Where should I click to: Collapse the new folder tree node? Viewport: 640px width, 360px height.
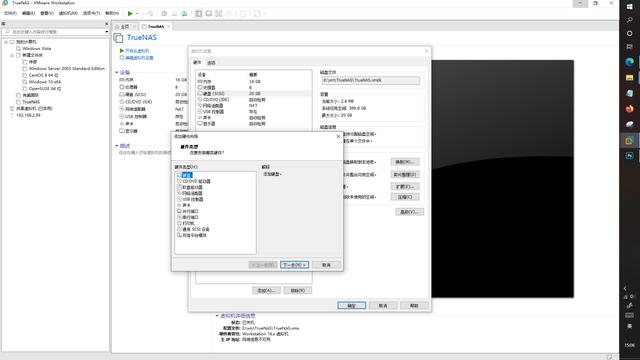point(12,55)
